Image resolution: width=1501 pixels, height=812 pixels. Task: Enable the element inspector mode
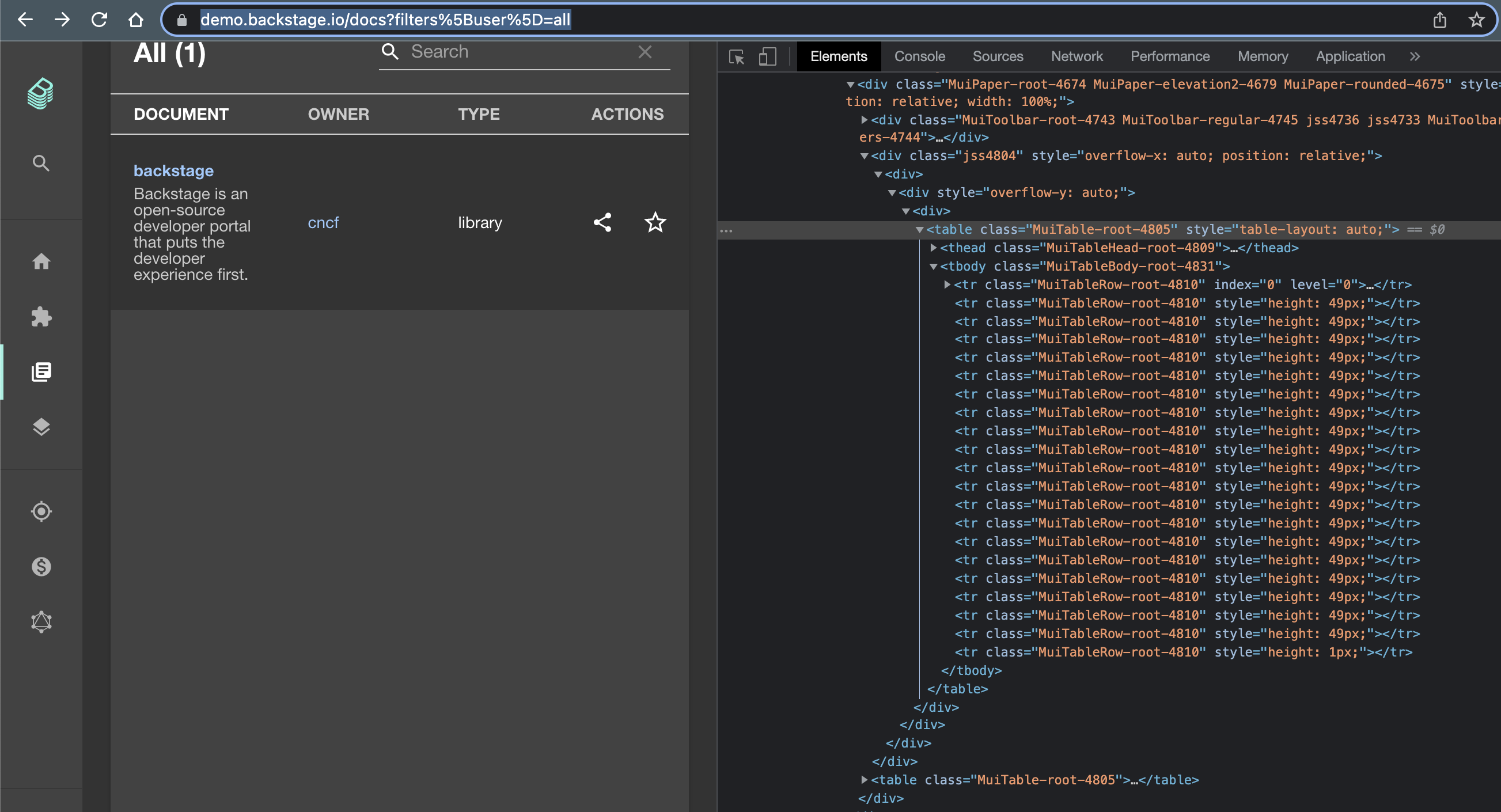[736, 56]
